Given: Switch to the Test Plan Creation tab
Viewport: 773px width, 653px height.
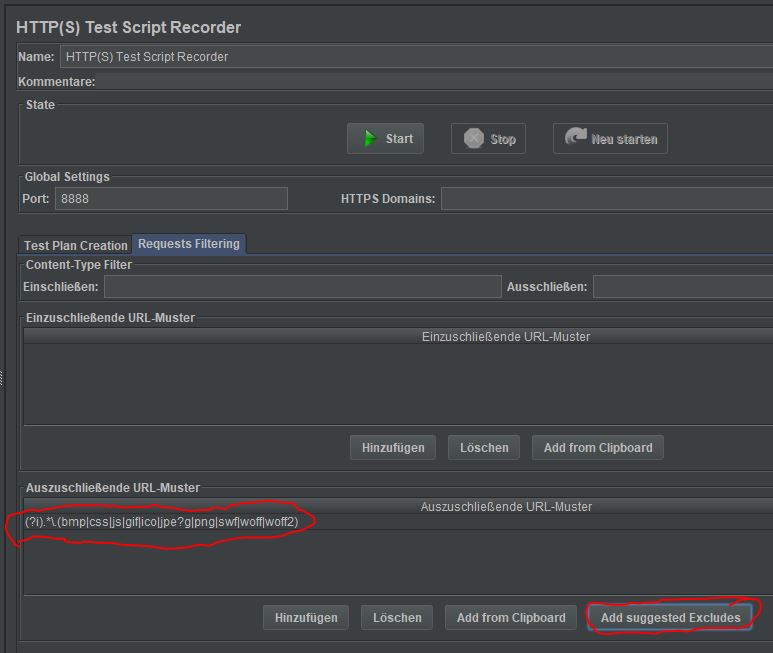Looking at the screenshot, I should [76, 245].
